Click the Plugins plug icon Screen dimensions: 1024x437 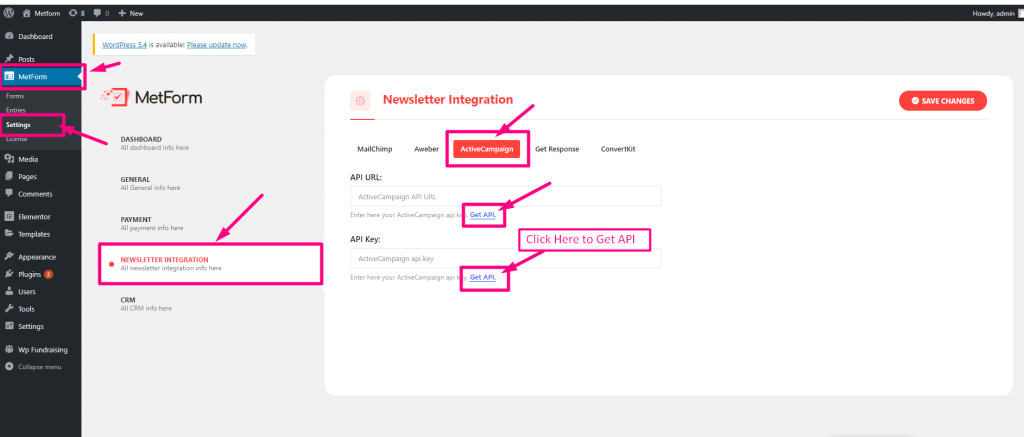click(9, 274)
